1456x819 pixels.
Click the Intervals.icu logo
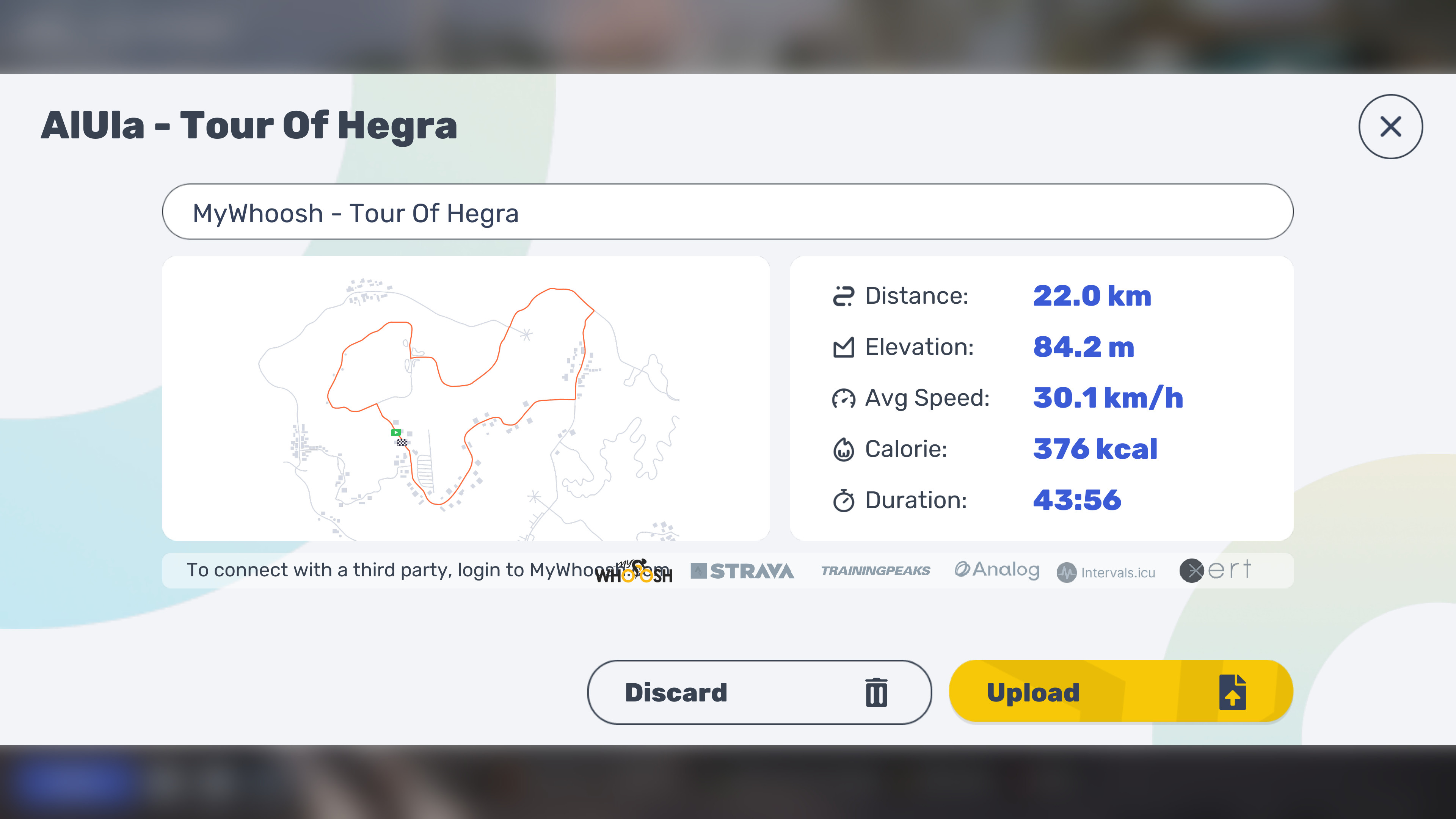[1106, 573]
